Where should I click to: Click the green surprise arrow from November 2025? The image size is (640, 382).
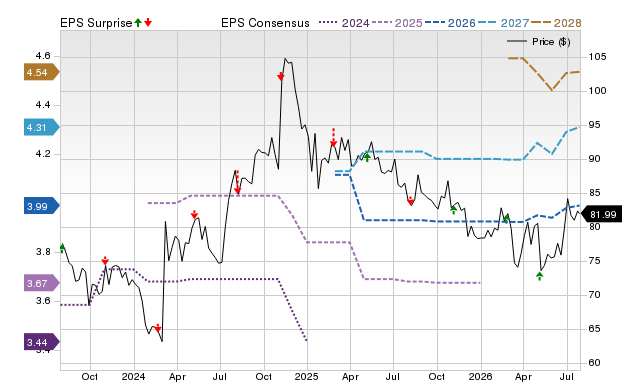[453, 210]
